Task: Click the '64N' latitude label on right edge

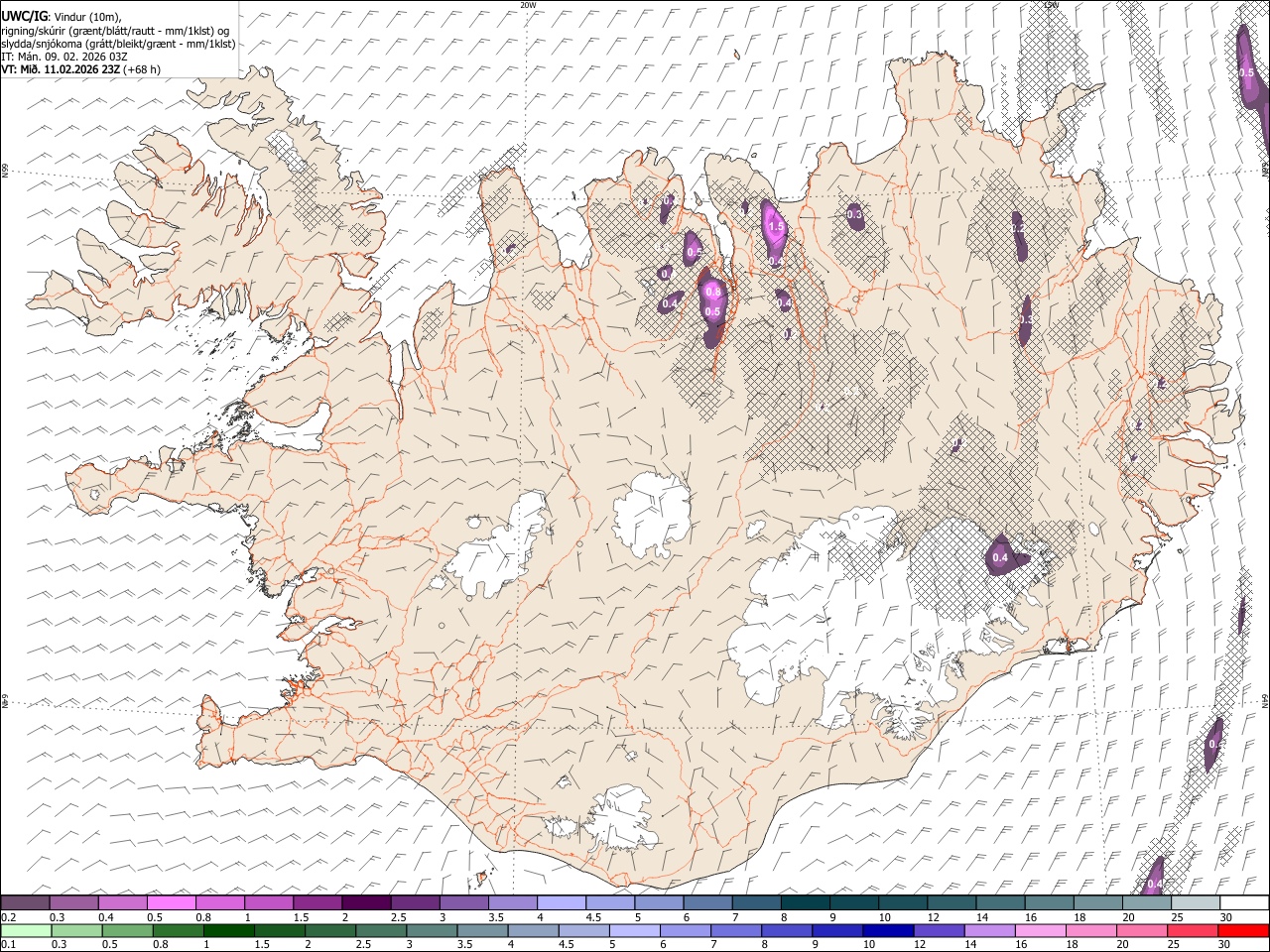Action: [x=1265, y=700]
